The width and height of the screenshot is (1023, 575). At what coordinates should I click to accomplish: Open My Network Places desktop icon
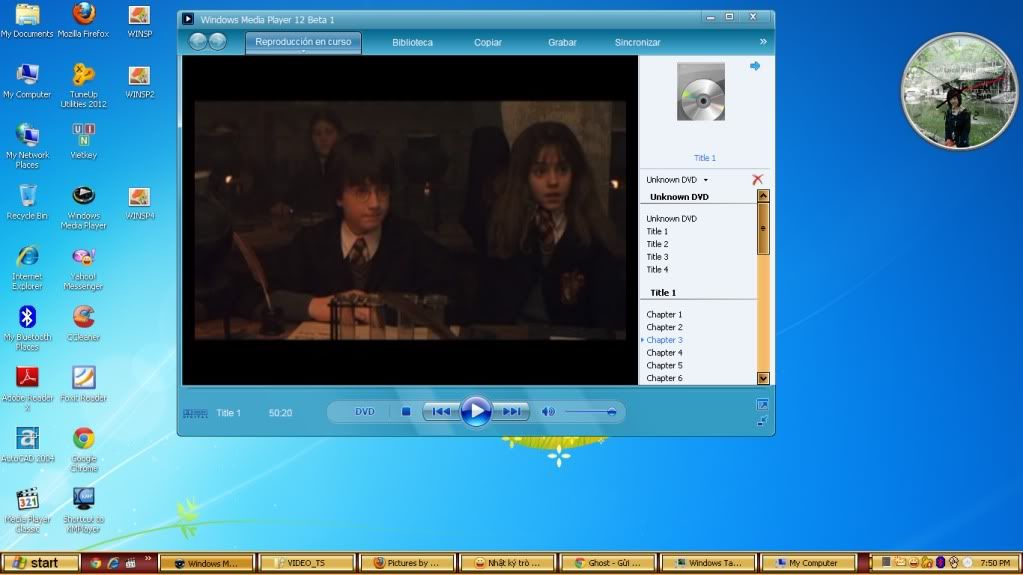click(27, 146)
